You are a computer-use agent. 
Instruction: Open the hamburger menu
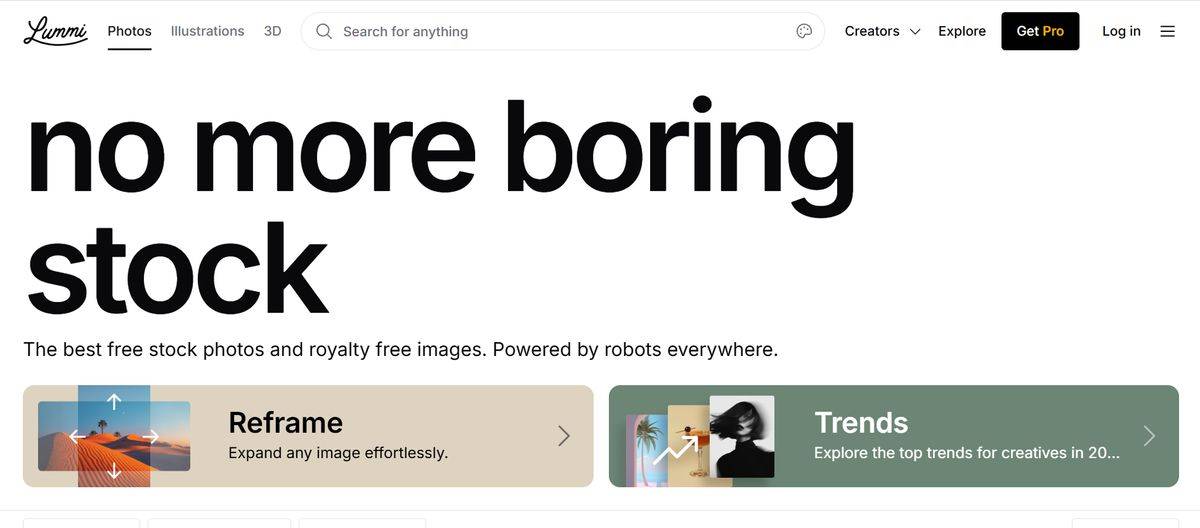click(x=1167, y=31)
